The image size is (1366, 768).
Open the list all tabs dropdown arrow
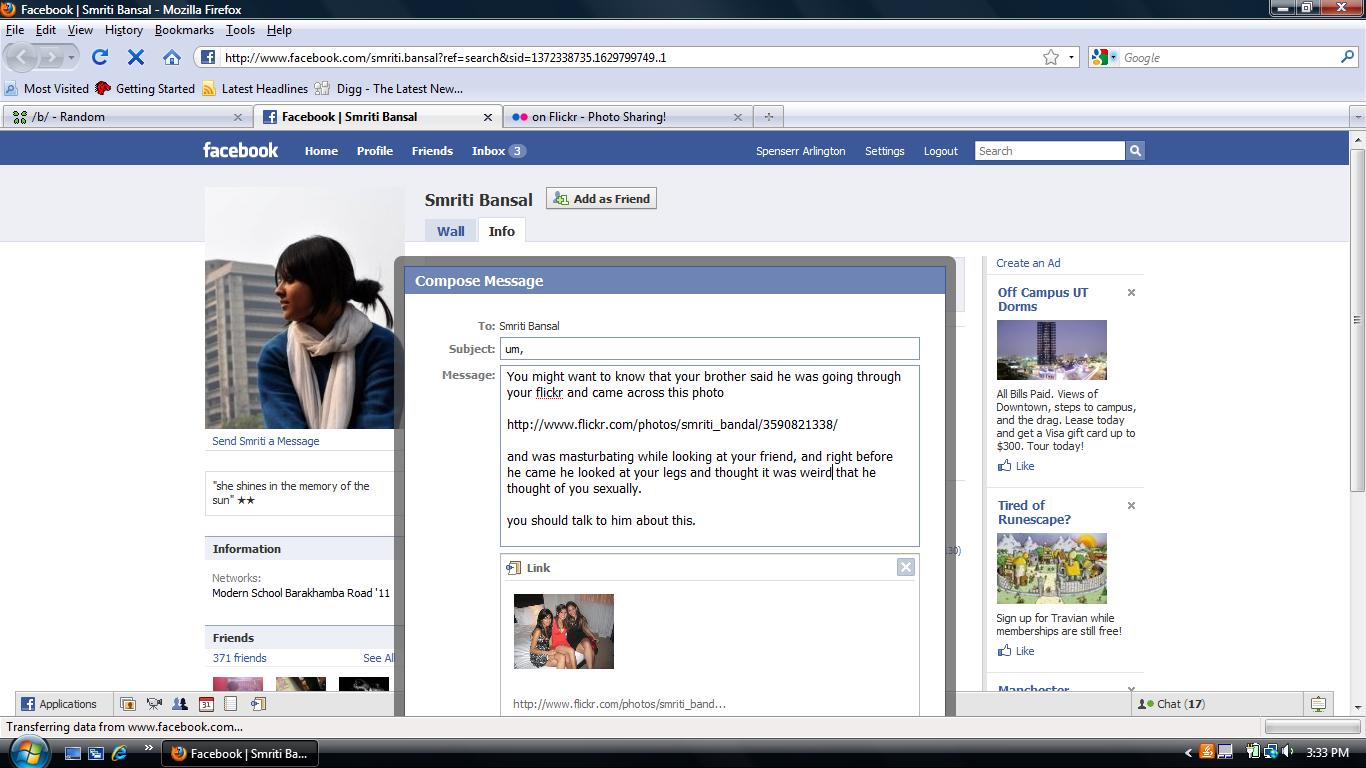click(x=1357, y=117)
